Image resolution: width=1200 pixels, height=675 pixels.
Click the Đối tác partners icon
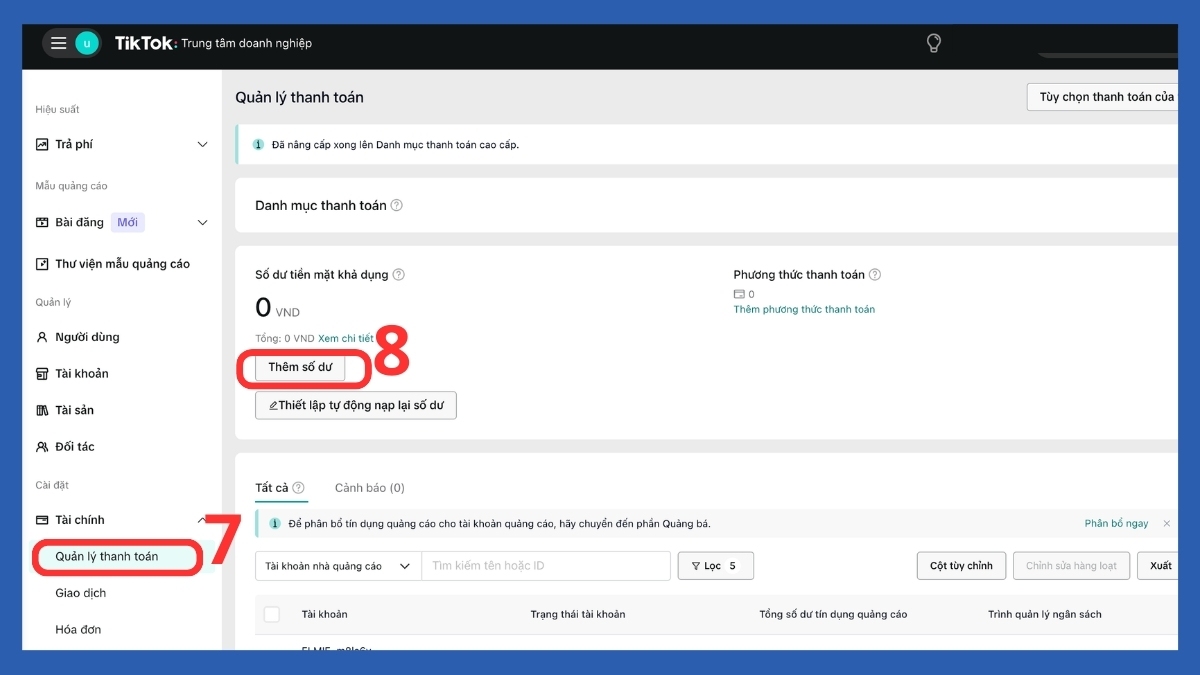pos(42,447)
